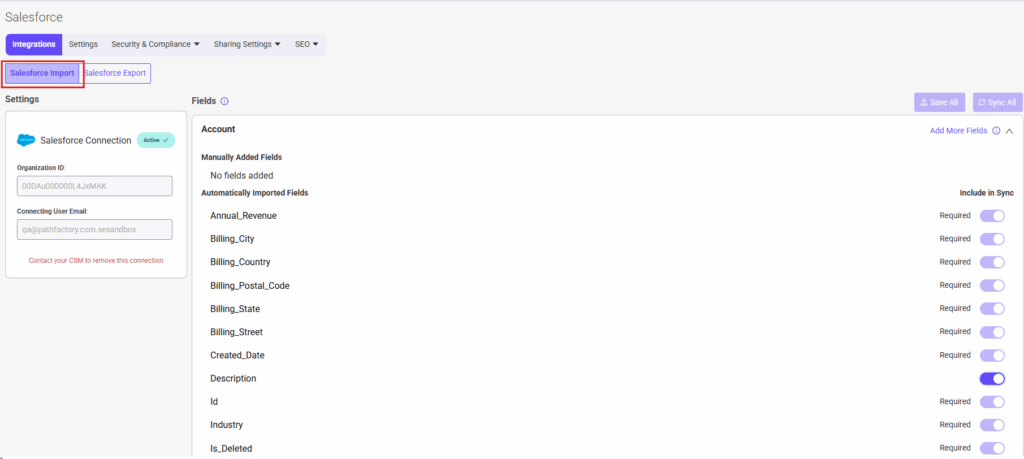Click the Billing_Street field name

236,332
